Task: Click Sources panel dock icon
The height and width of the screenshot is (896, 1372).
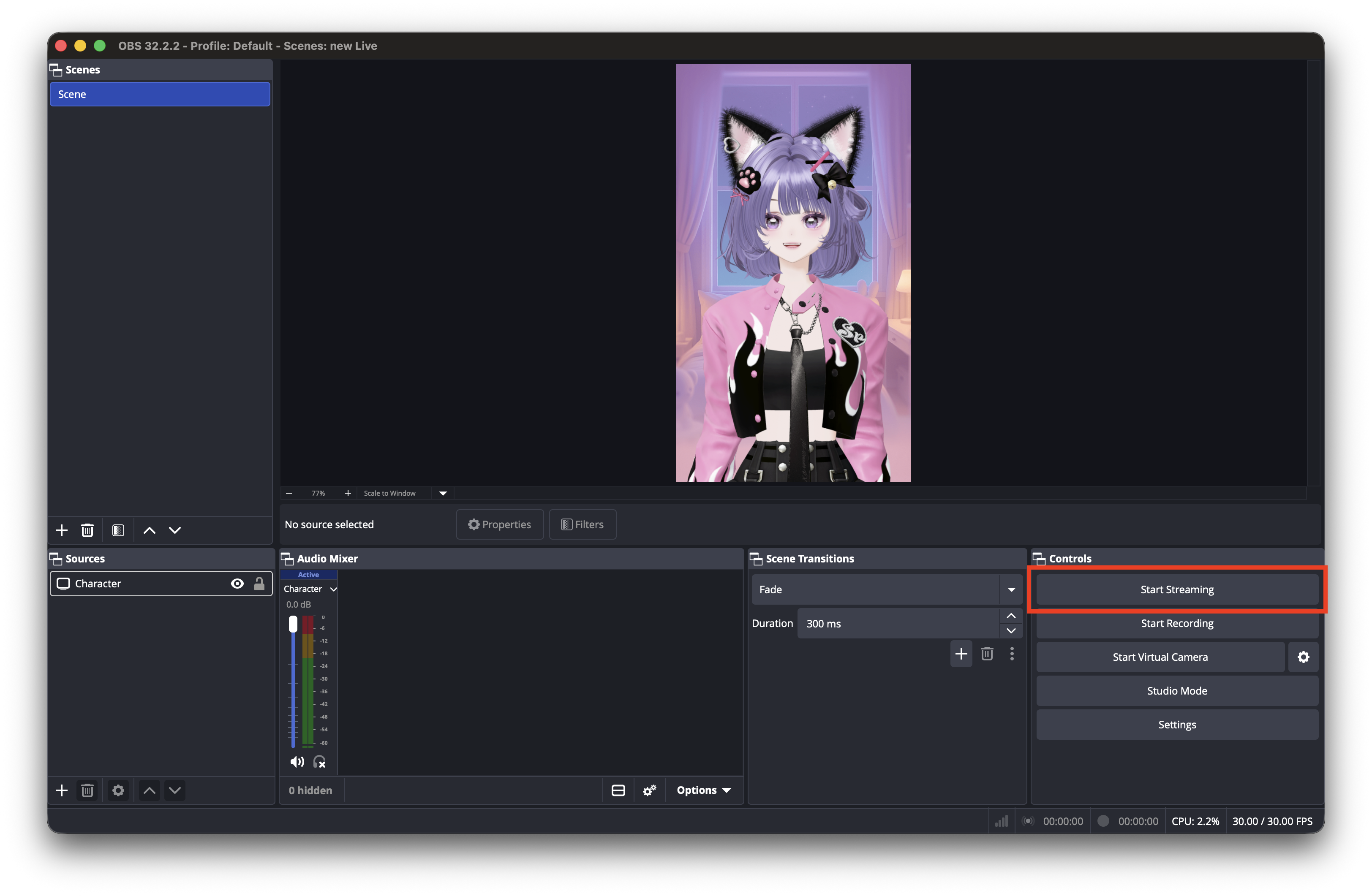Action: point(56,558)
